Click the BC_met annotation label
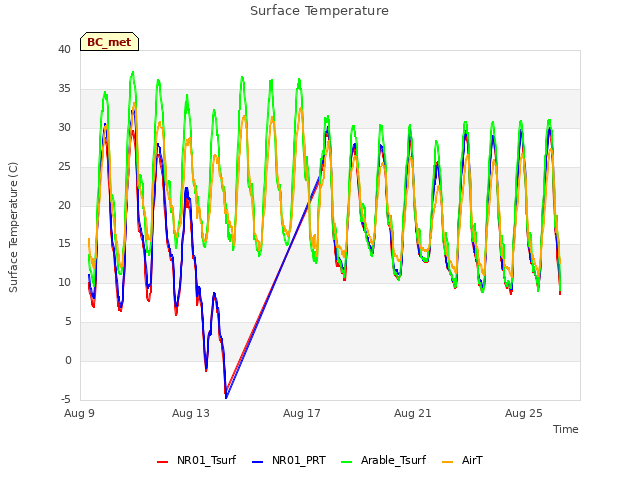 109,42
